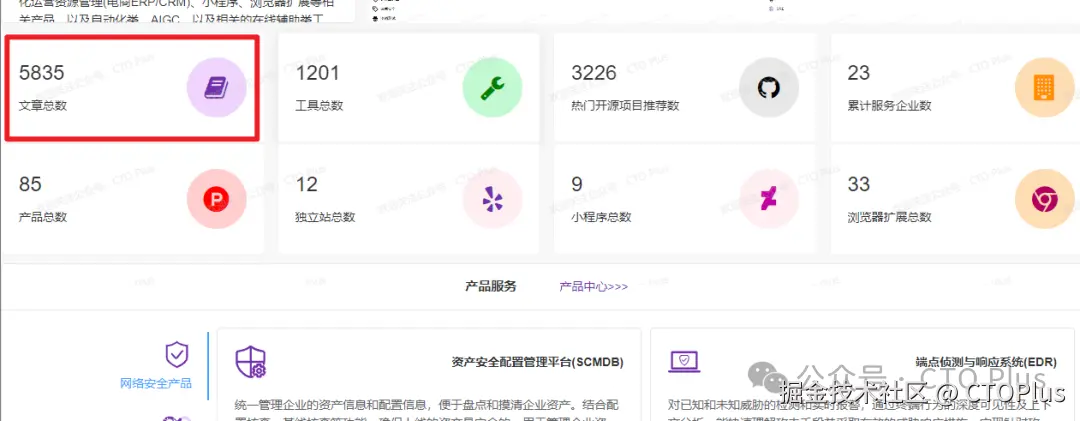
Task: Click the 33 browser extension count
Action: (859, 184)
